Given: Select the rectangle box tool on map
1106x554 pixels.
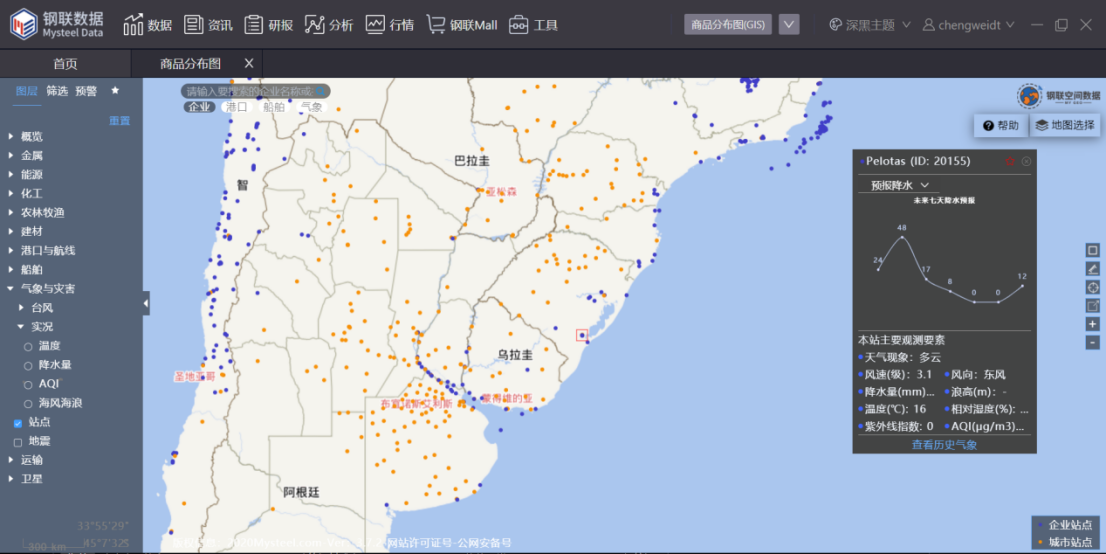Looking at the screenshot, I should point(1093,251).
